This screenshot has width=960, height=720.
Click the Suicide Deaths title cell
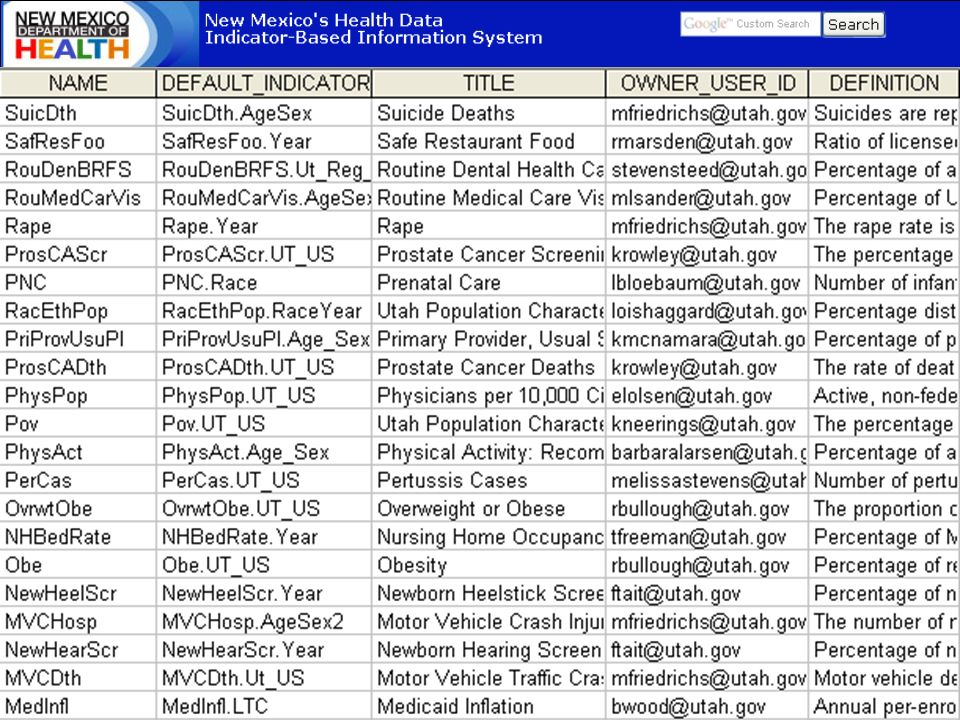tap(489, 113)
